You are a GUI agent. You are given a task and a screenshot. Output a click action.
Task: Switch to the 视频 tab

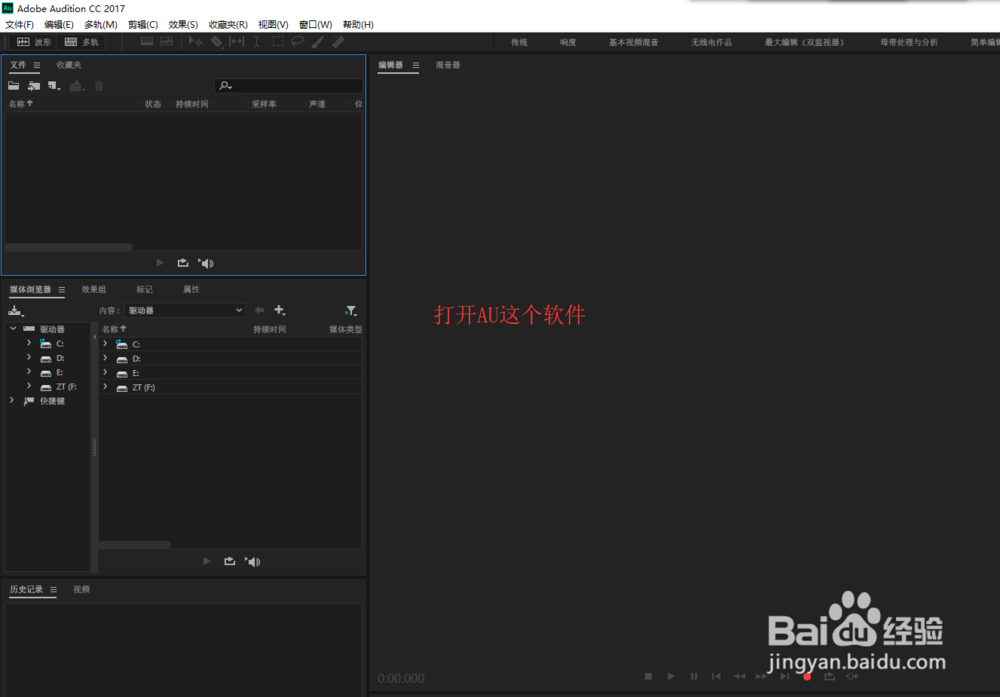tap(82, 590)
